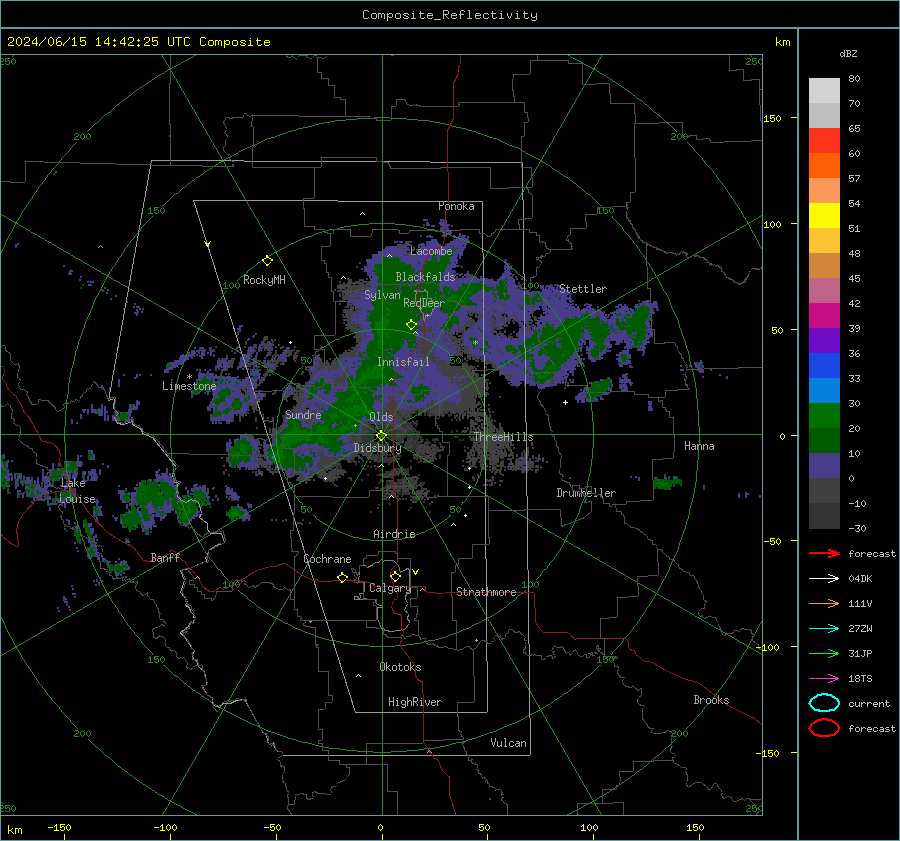Image resolution: width=900 pixels, height=841 pixels.
Task: Click the Ponoka town label
Action: pos(456,206)
